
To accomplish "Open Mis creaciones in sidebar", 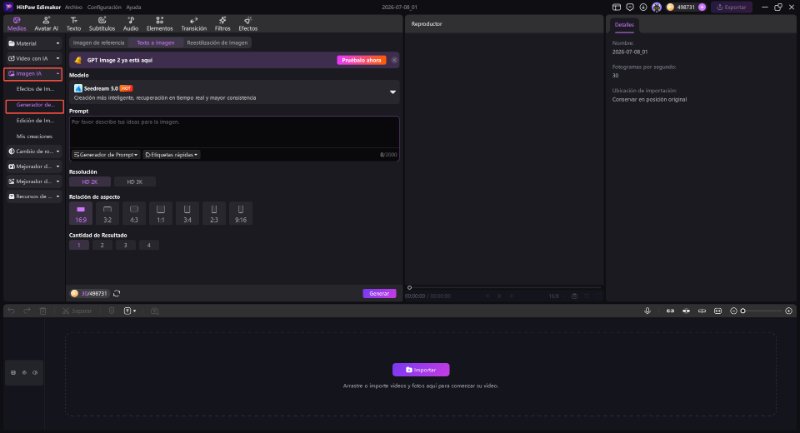I will pyautogui.click(x=34, y=136).
